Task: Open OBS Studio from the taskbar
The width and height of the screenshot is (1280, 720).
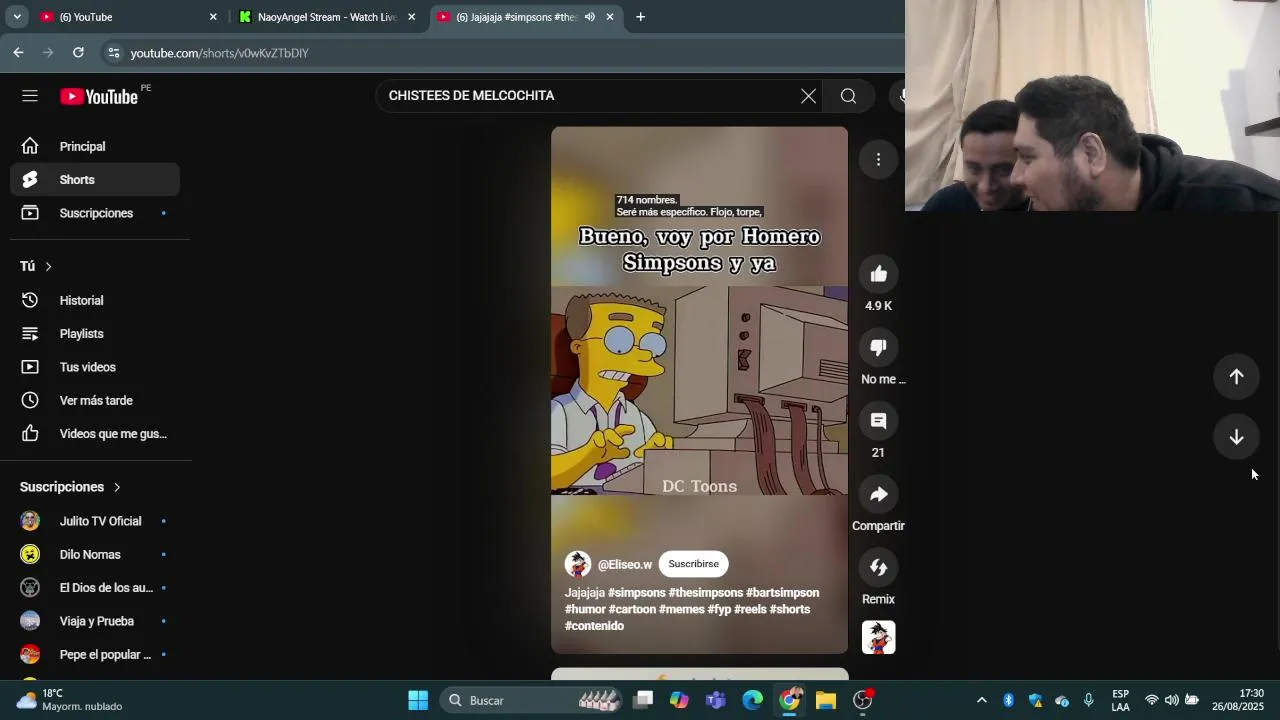Action: click(862, 700)
